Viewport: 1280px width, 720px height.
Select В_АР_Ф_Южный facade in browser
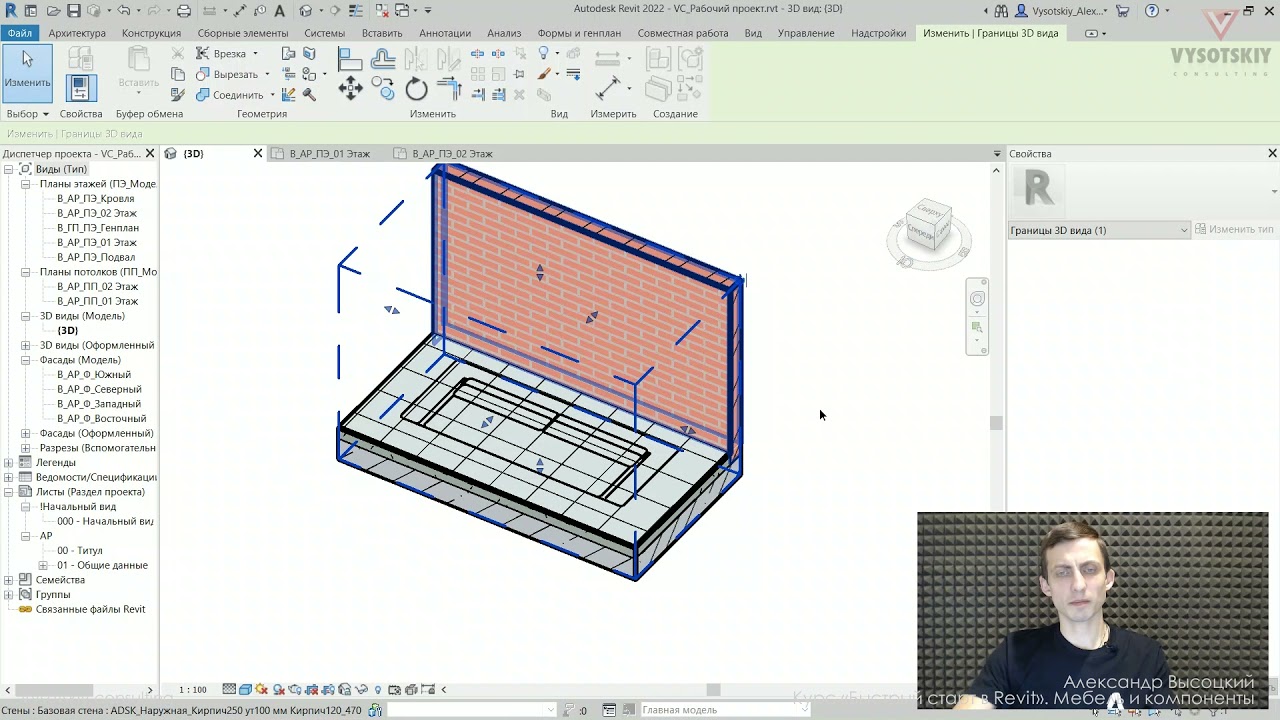pyautogui.click(x=94, y=375)
